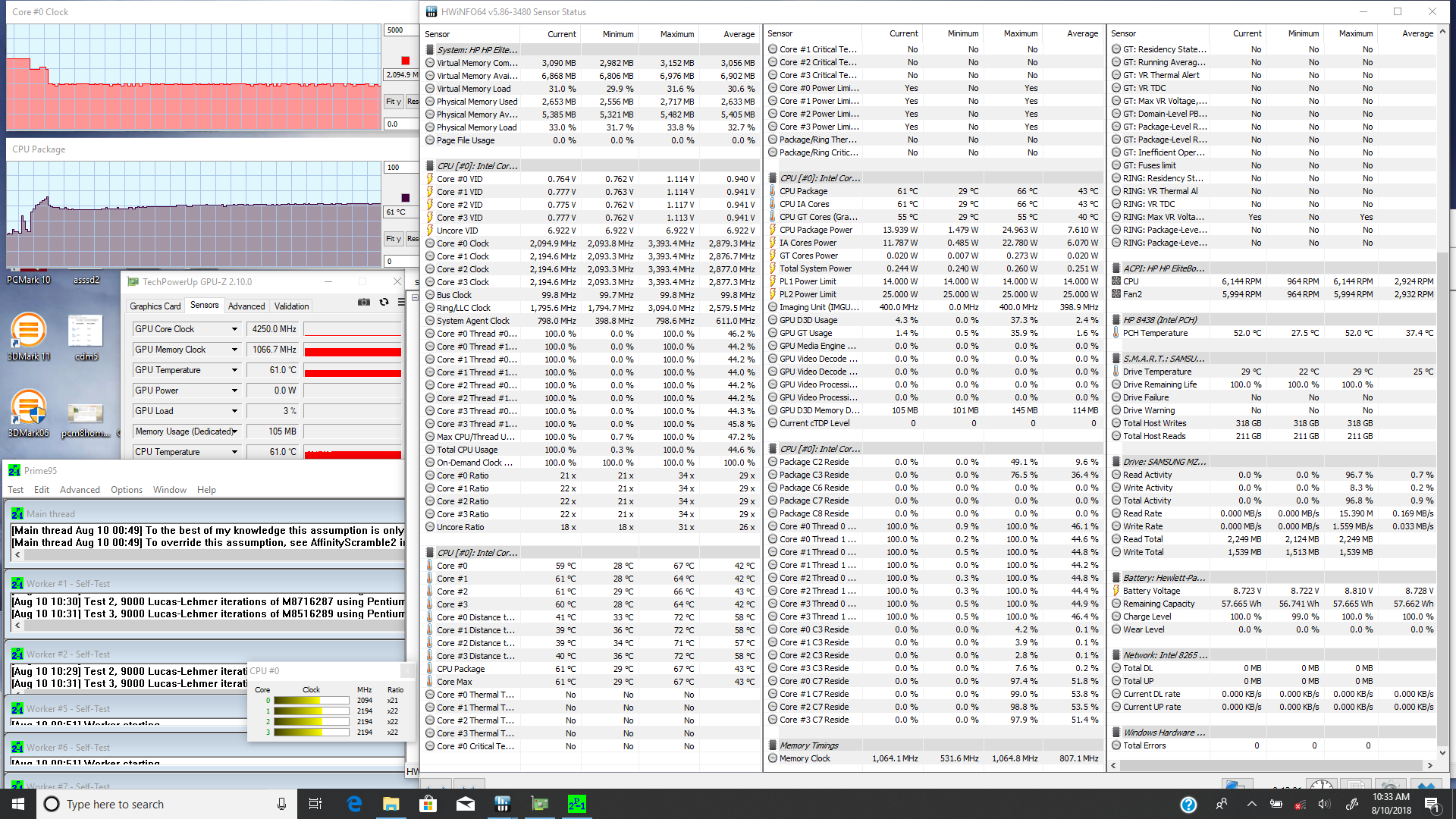Click the Prime95 icon in the taskbar
This screenshot has height=819, width=1456.
click(x=576, y=804)
